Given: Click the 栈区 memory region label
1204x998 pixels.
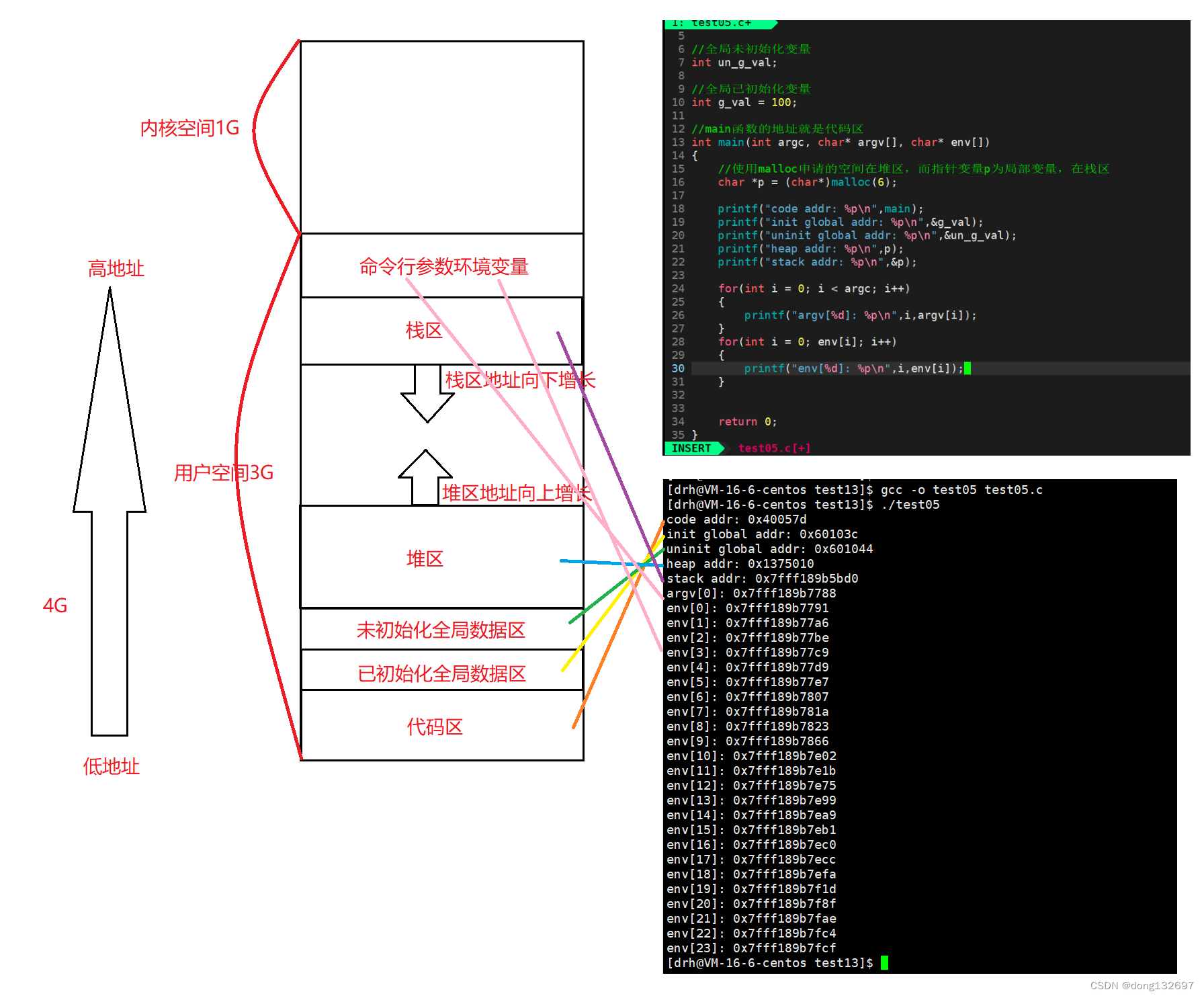Looking at the screenshot, I should (424, 331).
